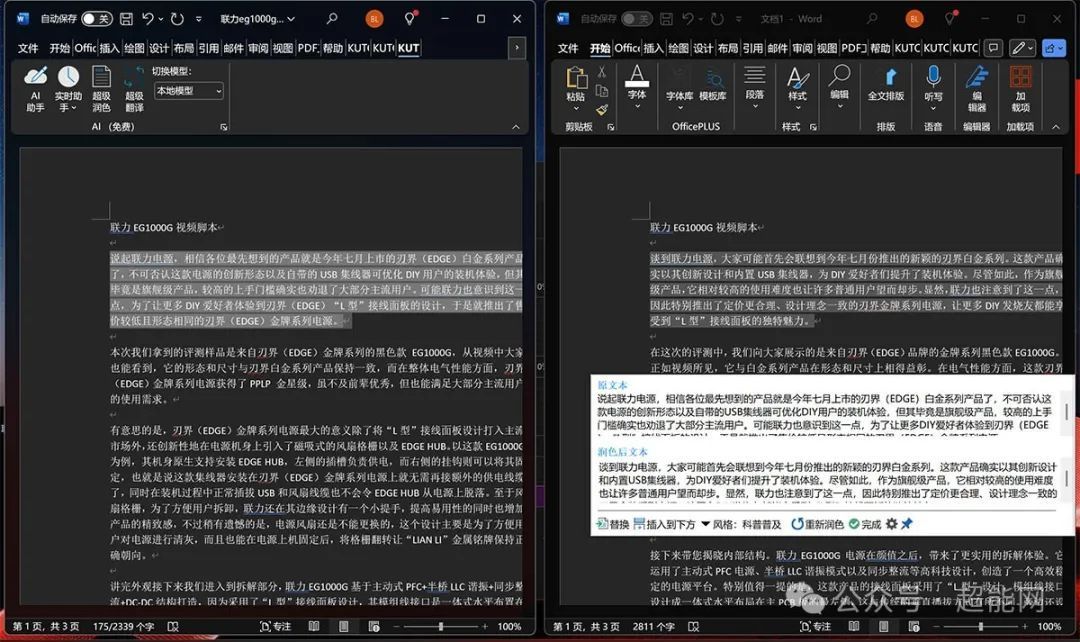Cut scissors icon in right window clipboard group
Viewport: 1080px width, 642px height.
(x=602, y=72)
